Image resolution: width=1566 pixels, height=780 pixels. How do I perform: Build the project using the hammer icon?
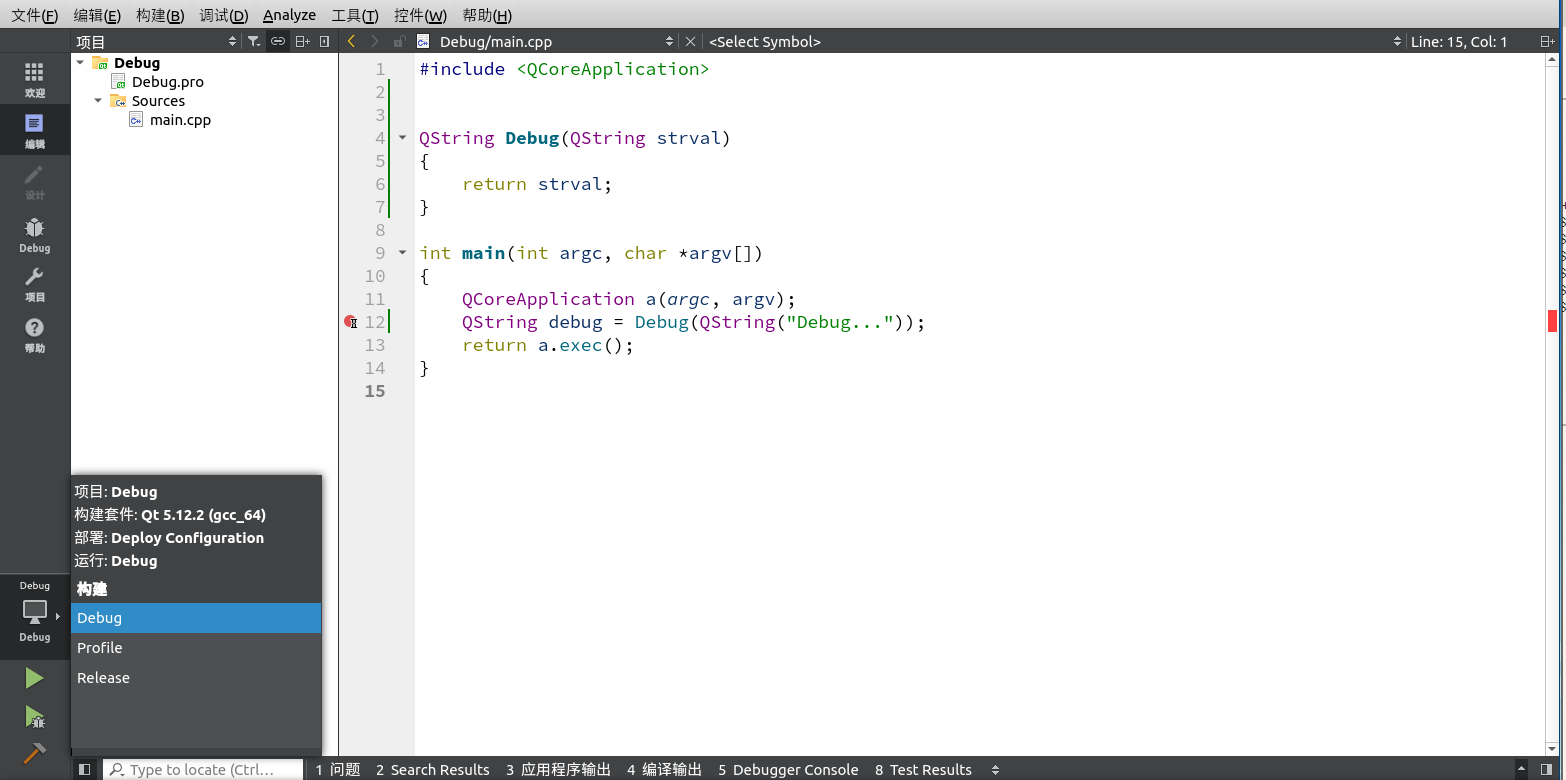pyautogui.click(x=34, y=753)
